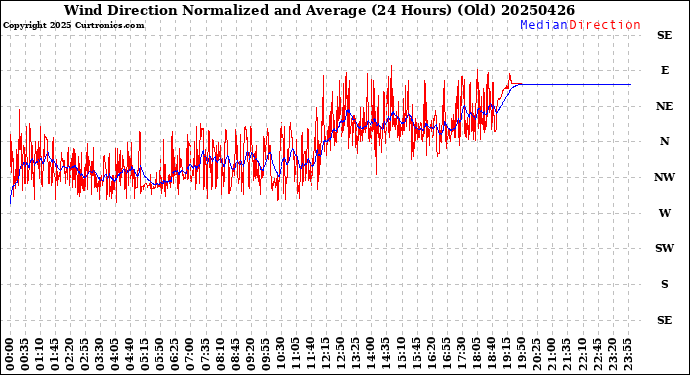Click the 14:35 time label

385,354
